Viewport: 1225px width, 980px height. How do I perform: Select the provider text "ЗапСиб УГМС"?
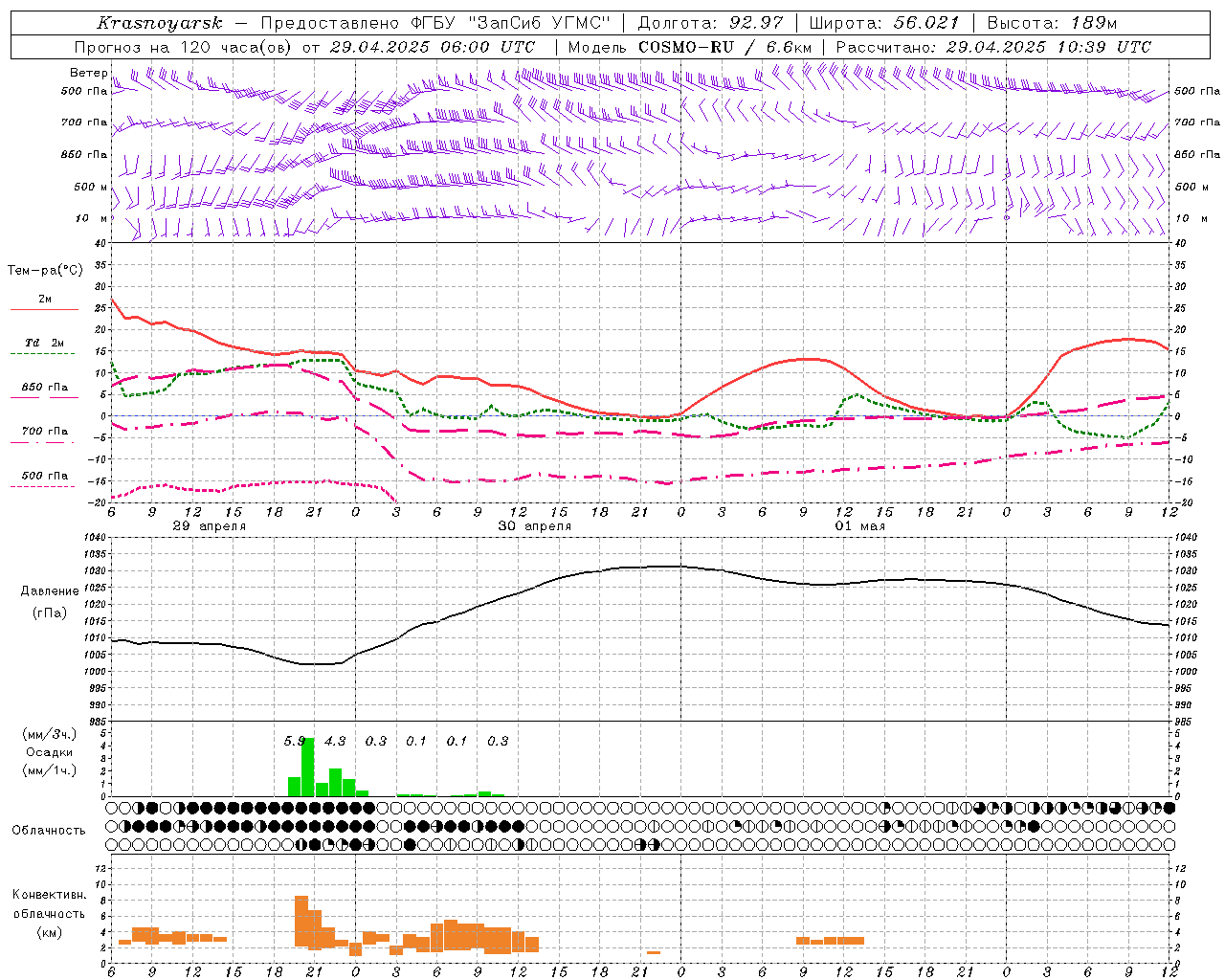pyautogui.click(x=541, y=23)
